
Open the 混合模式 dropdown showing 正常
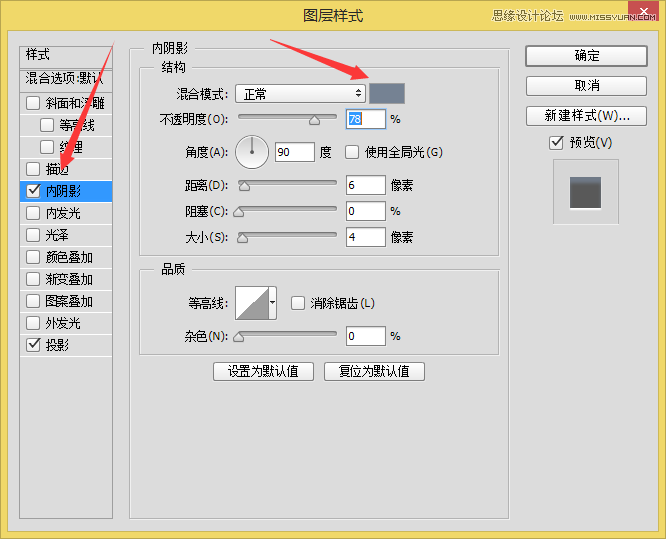point(300,93)
